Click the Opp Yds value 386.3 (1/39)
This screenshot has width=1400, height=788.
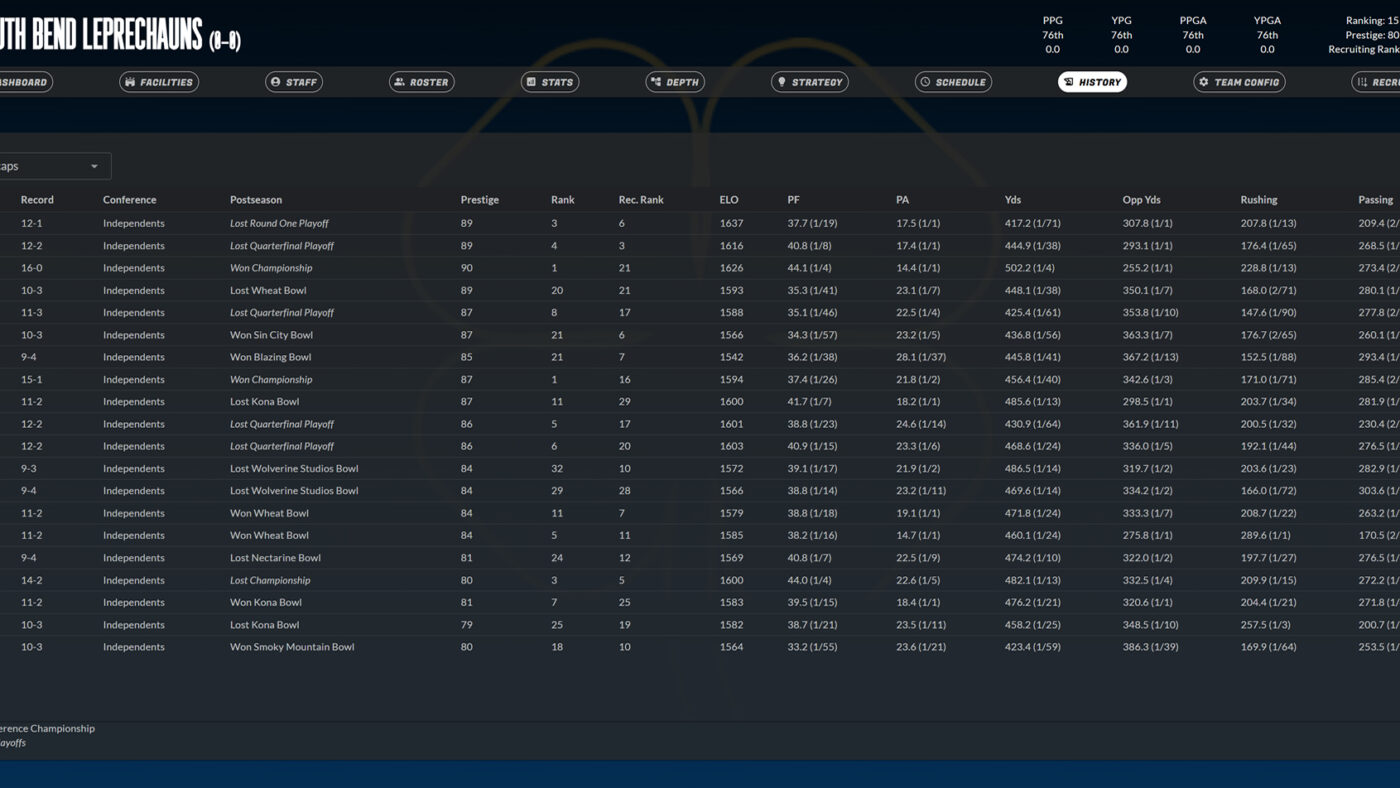(1151, 647)
